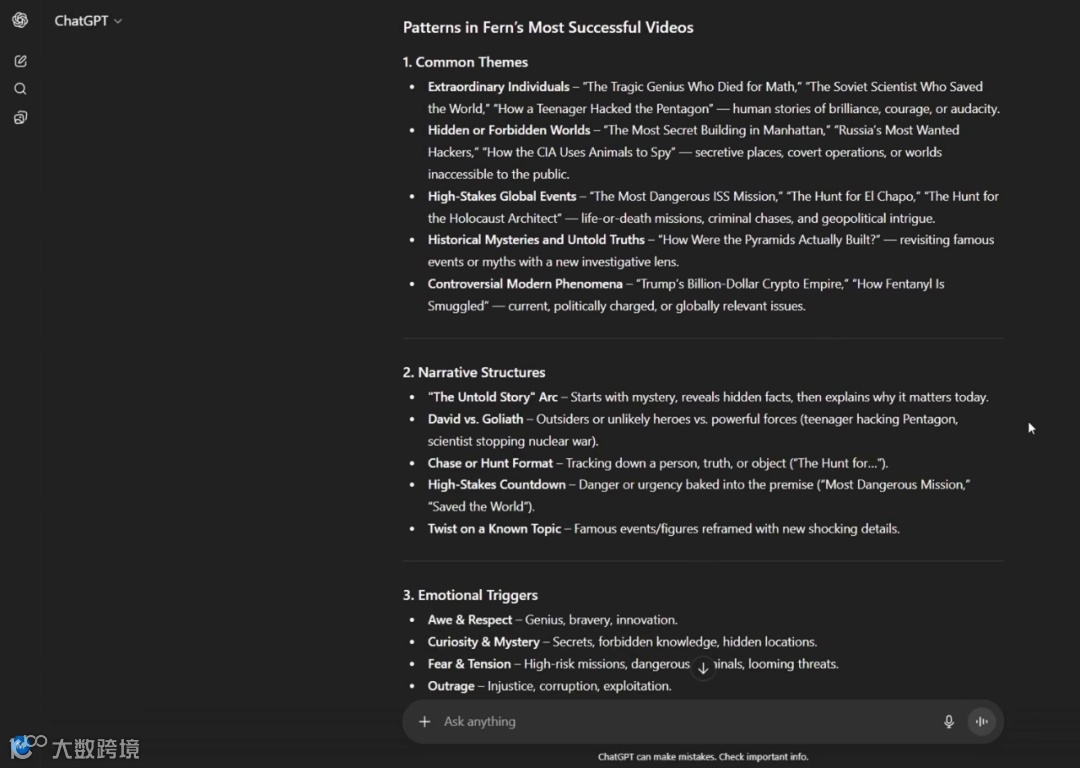1080x768 pixels.
Task: Click the quoted title 'The Hunt for El Chapo'
Action: point(853,196)
